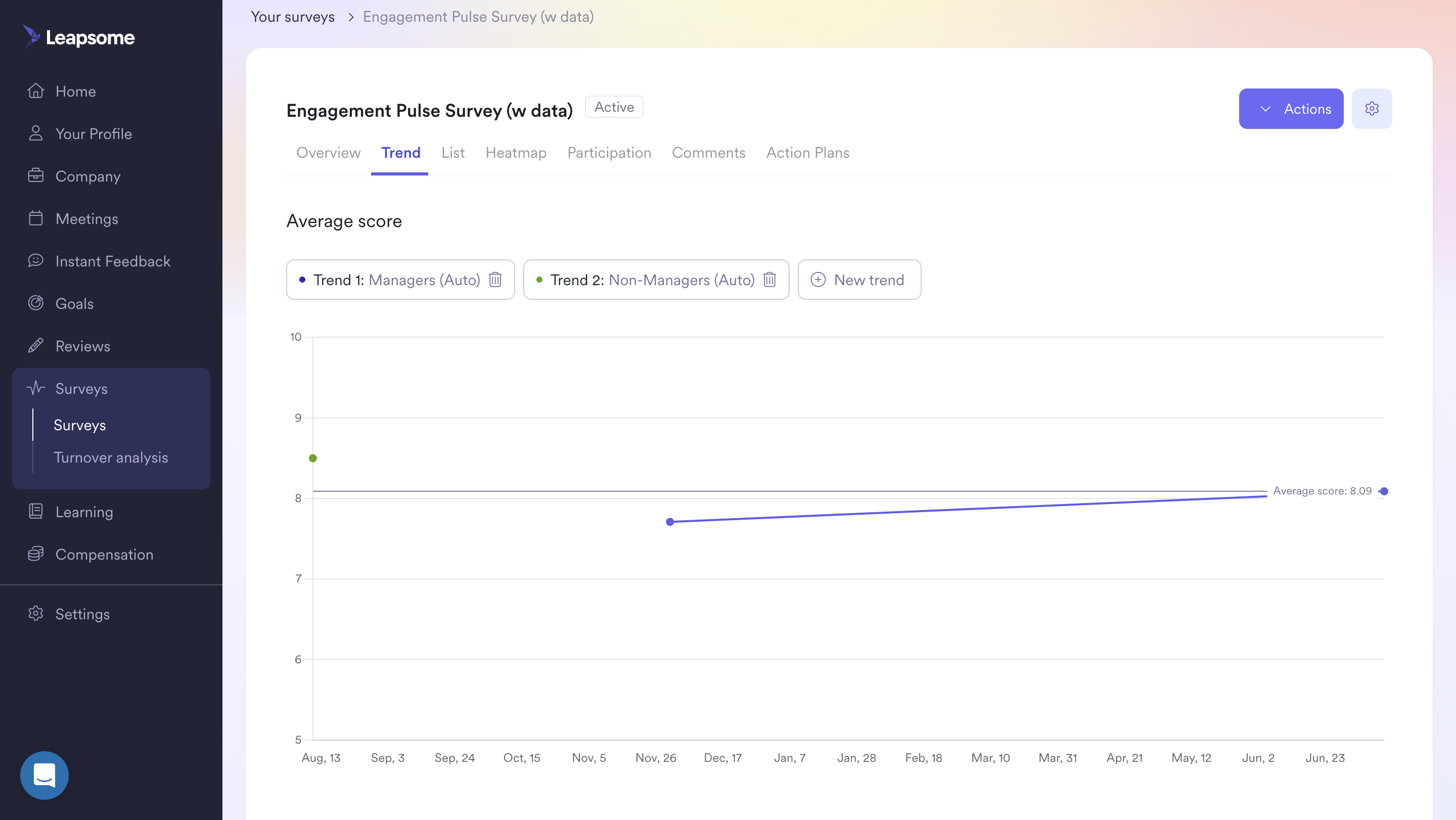Click the Goals target icon
This screenshot has height=820, width=1456.
35,303
